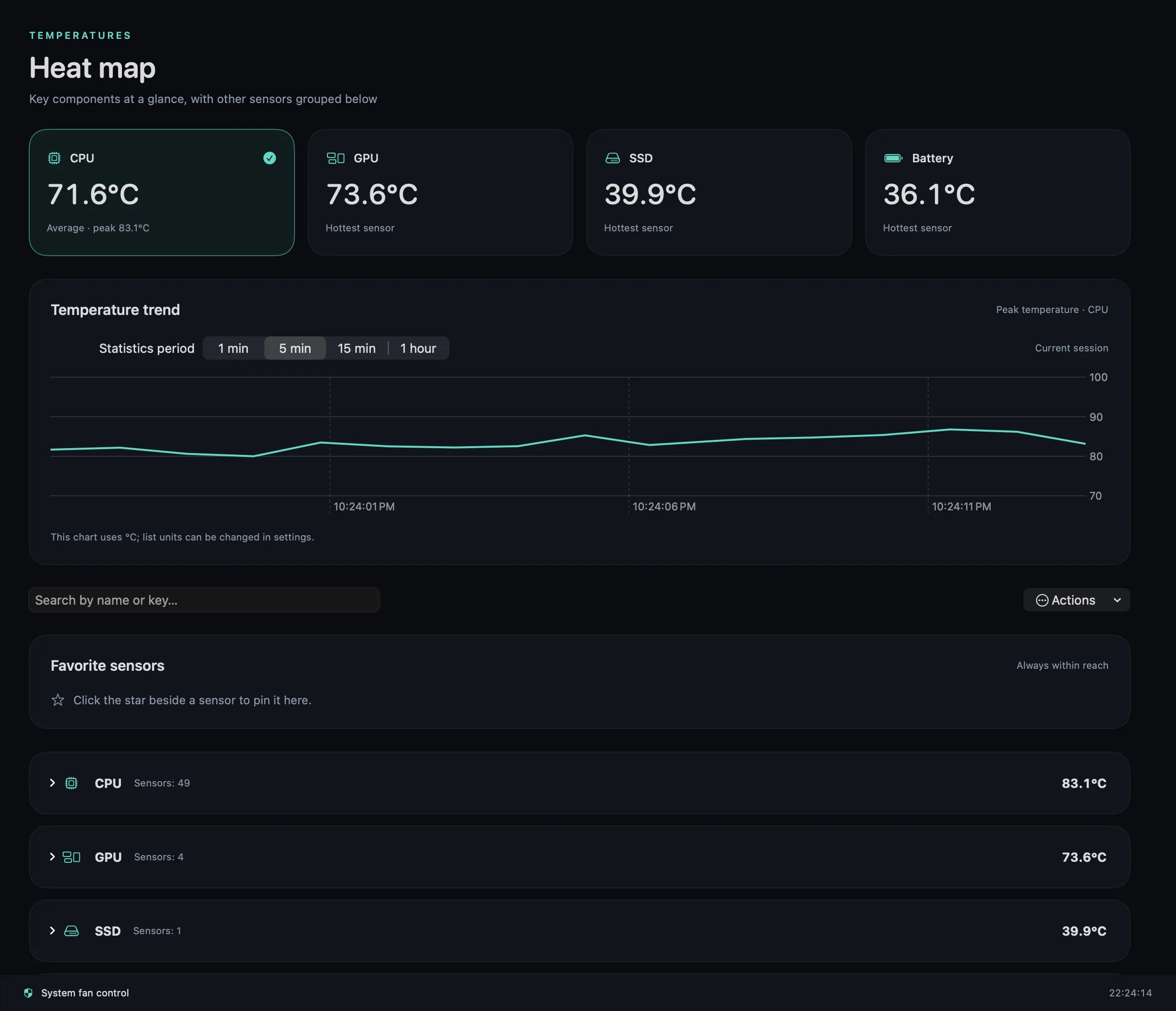1176x1011 pixels.
Task: Expand the SSD sensors group chevron
Action: [52, 930]
